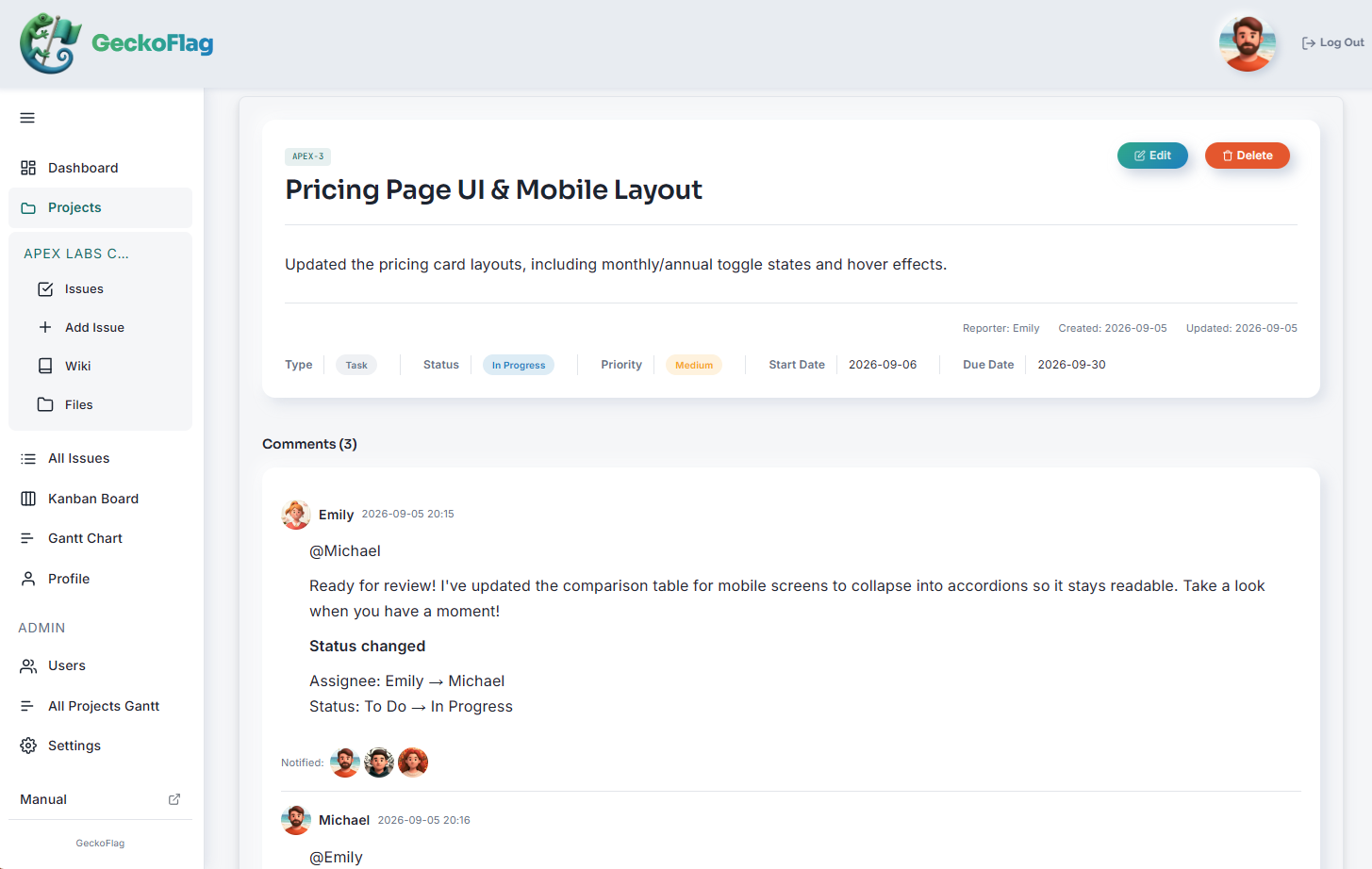The width and height of the screenshot is (1372, 869).
Task: Click the Add Issue plus icon
Action: [45, 327]
